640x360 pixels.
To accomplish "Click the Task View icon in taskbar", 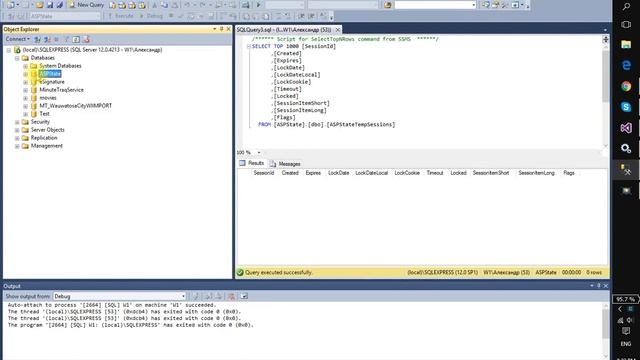I will 626,24.
